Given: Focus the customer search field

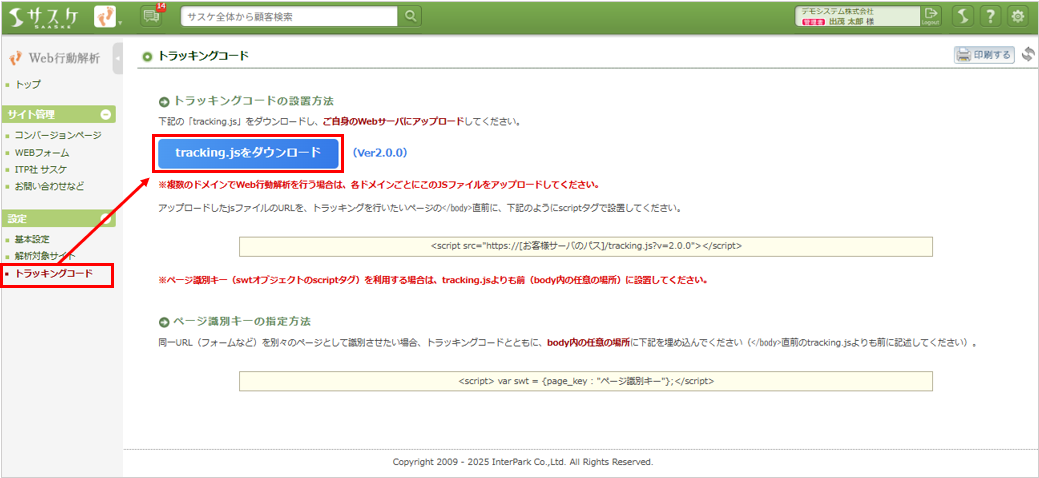Looking at the screenshot, I should click(x=290, y=16).
